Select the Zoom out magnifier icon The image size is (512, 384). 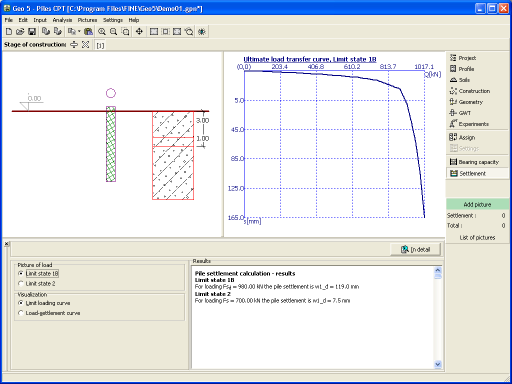(x=113, y=32)
